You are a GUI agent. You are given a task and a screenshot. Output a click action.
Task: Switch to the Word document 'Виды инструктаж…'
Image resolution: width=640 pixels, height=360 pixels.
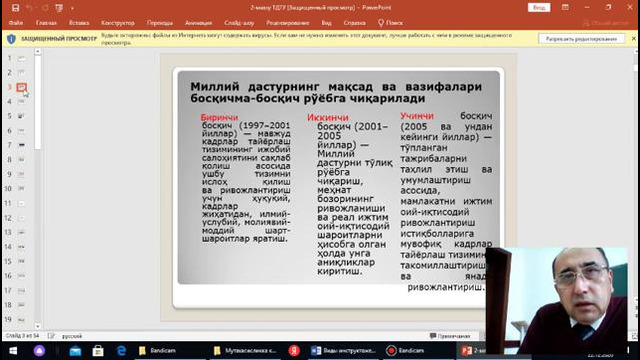(344, 351)
